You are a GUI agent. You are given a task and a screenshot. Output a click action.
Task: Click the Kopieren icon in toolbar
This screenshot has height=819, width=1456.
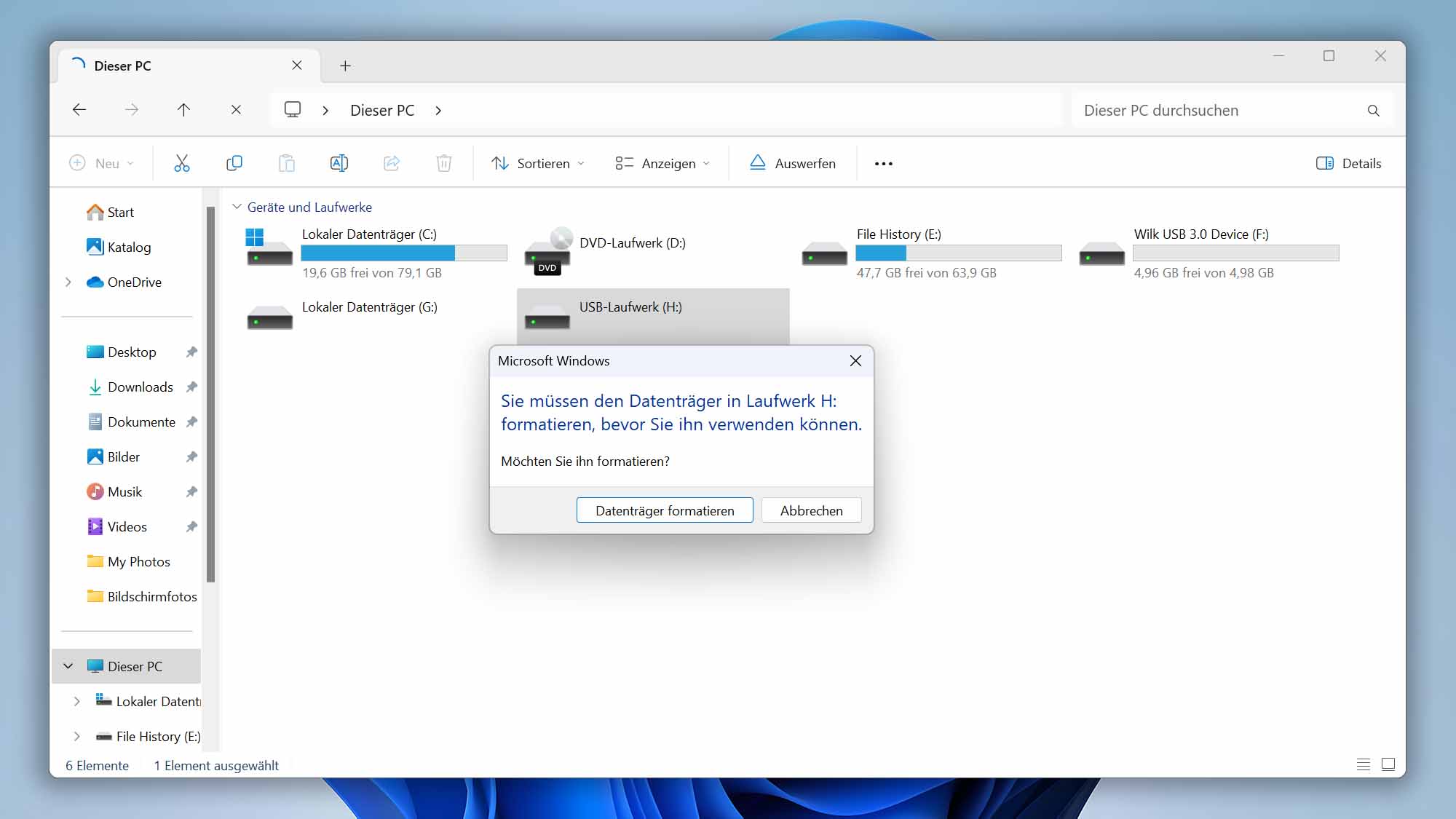point(233,162)
